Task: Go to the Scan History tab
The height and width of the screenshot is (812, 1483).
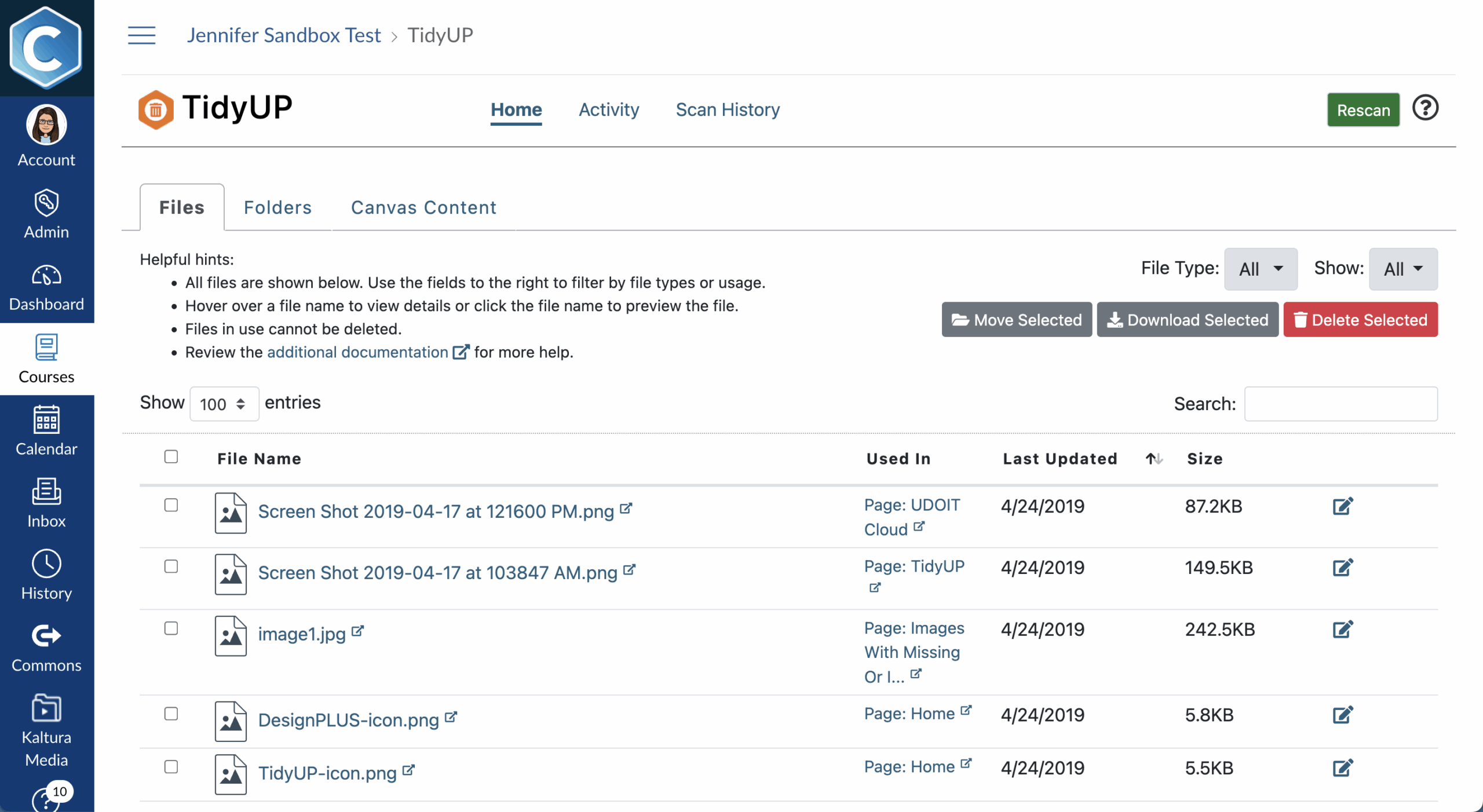Action: (x=728, y=109)
